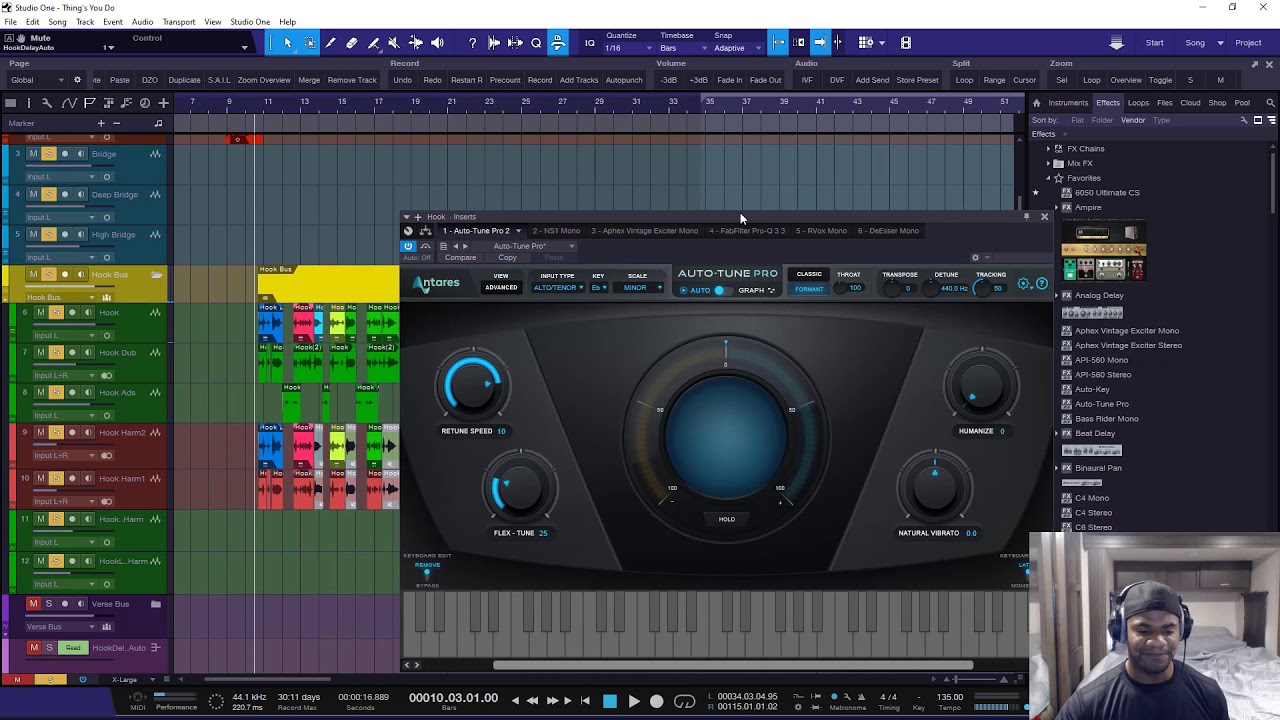Open the track Inspector 'i' icon
Viewport: 1280px width, 720px height.
click(x=28, y=103)
